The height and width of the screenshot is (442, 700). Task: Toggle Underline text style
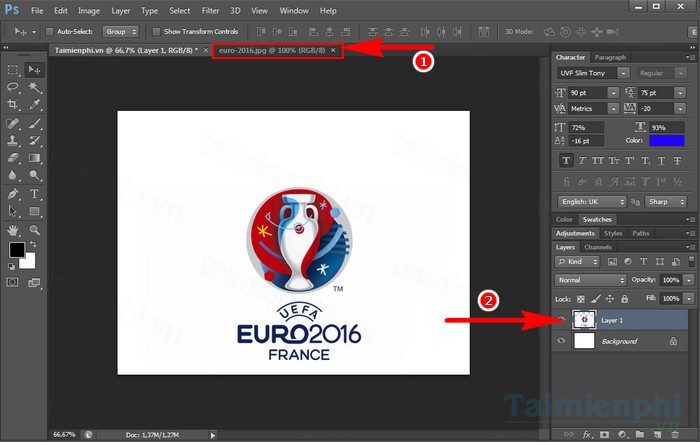(x=661, y=161)
